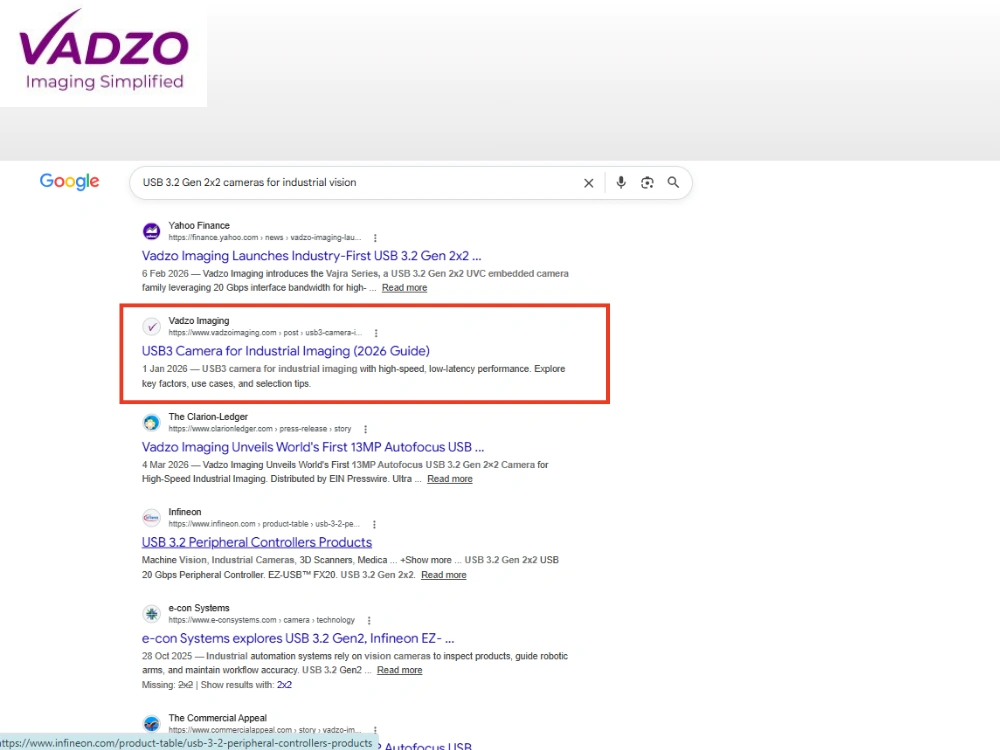This screenshot has height=750, width=1000.
Task: Click the magnifier search icon
Action: 673,182
